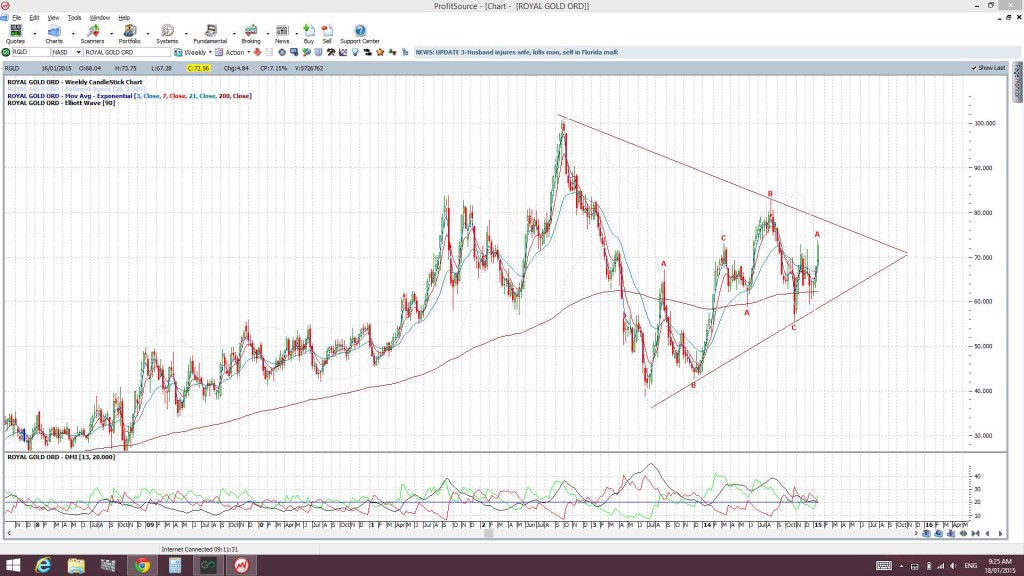Click the RGLD symbol input field
The image size is (1024, 576).
(x=31, y=52)
